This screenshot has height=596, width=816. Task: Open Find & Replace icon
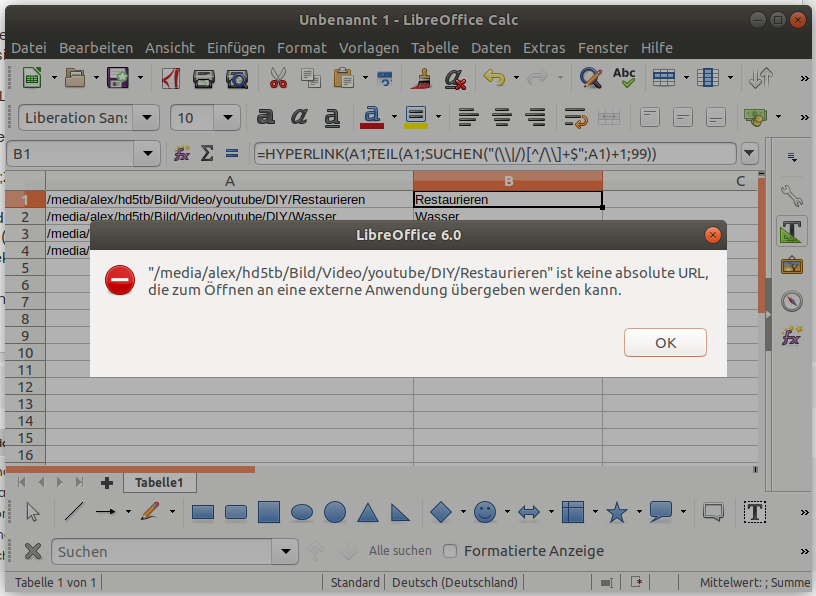[x=591, y=78]
